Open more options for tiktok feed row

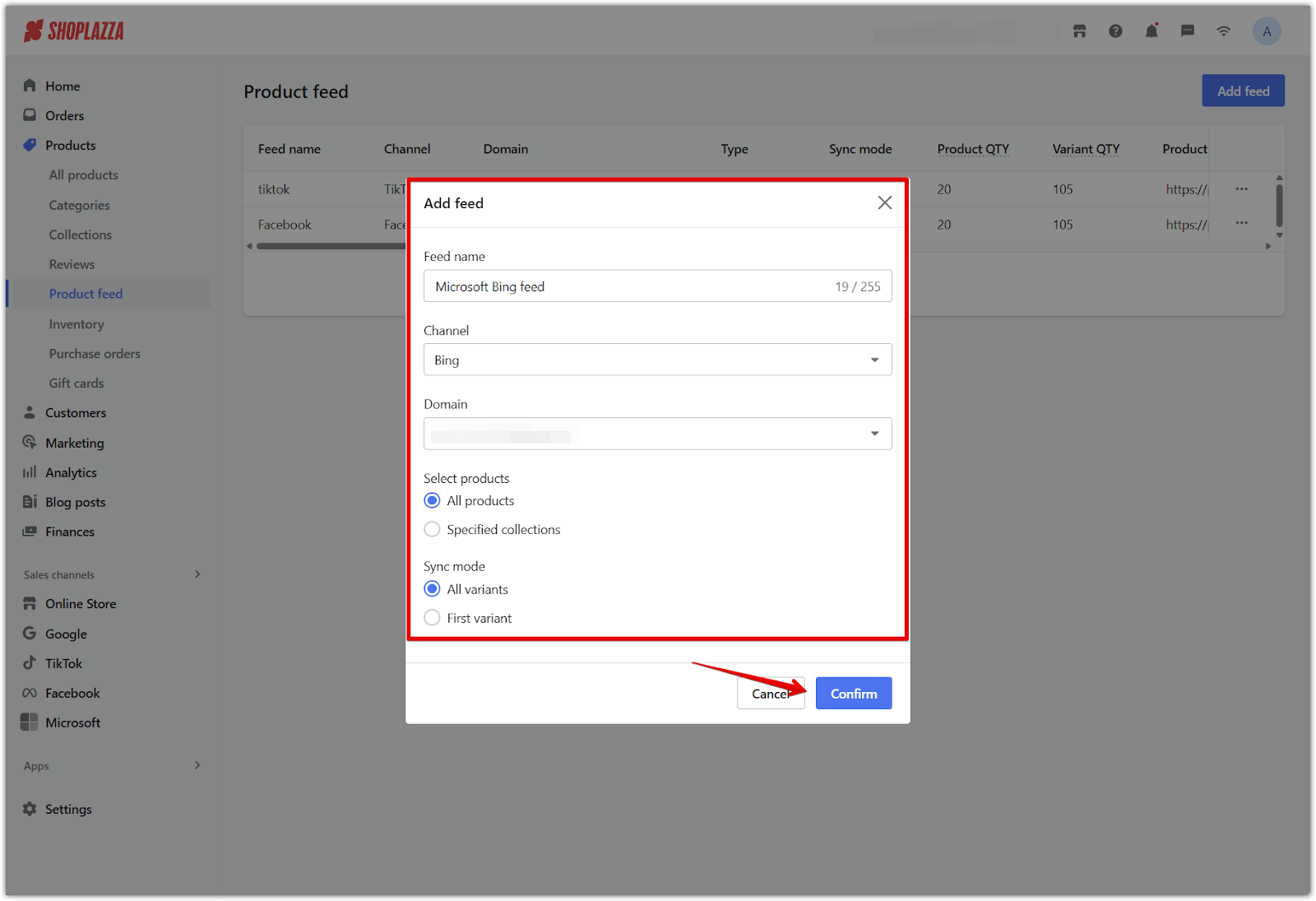pyautogui.click(x=1241, y=189)
